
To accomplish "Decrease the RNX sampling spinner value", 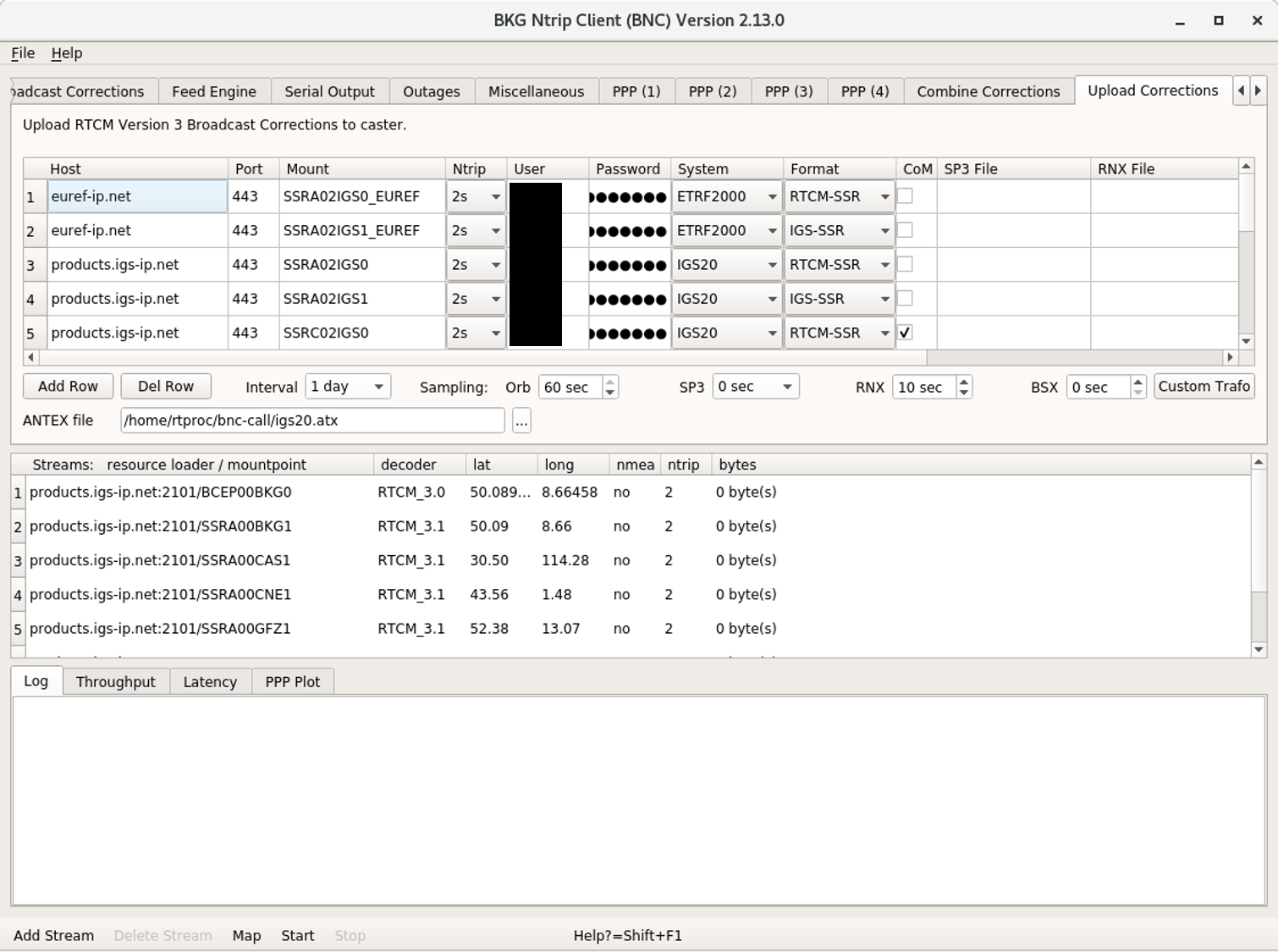I will click(964, 393).
